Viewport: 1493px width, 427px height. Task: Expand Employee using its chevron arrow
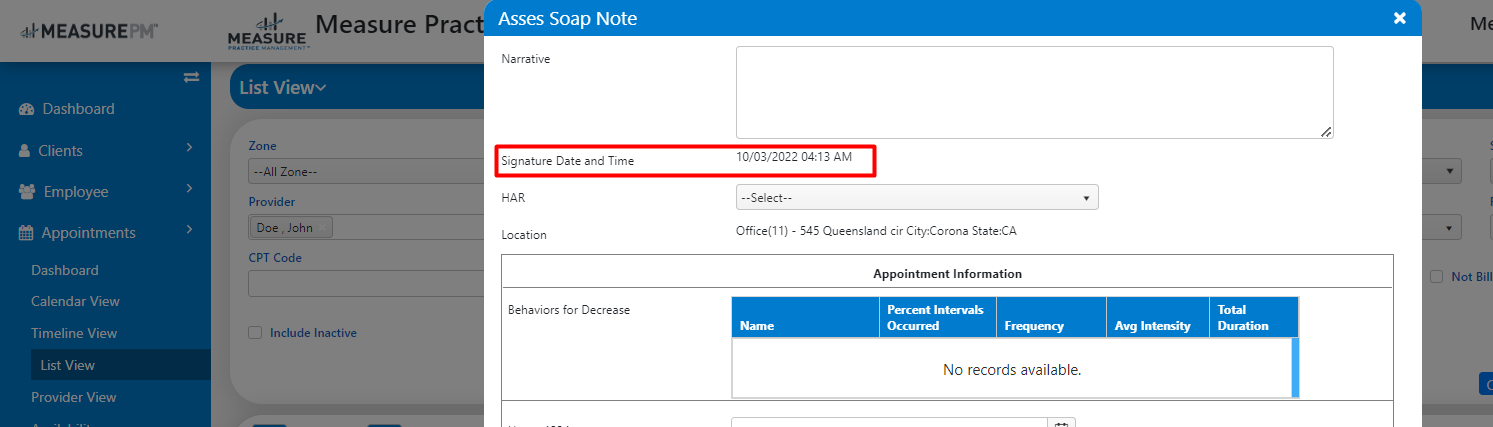tap(189, 191)
